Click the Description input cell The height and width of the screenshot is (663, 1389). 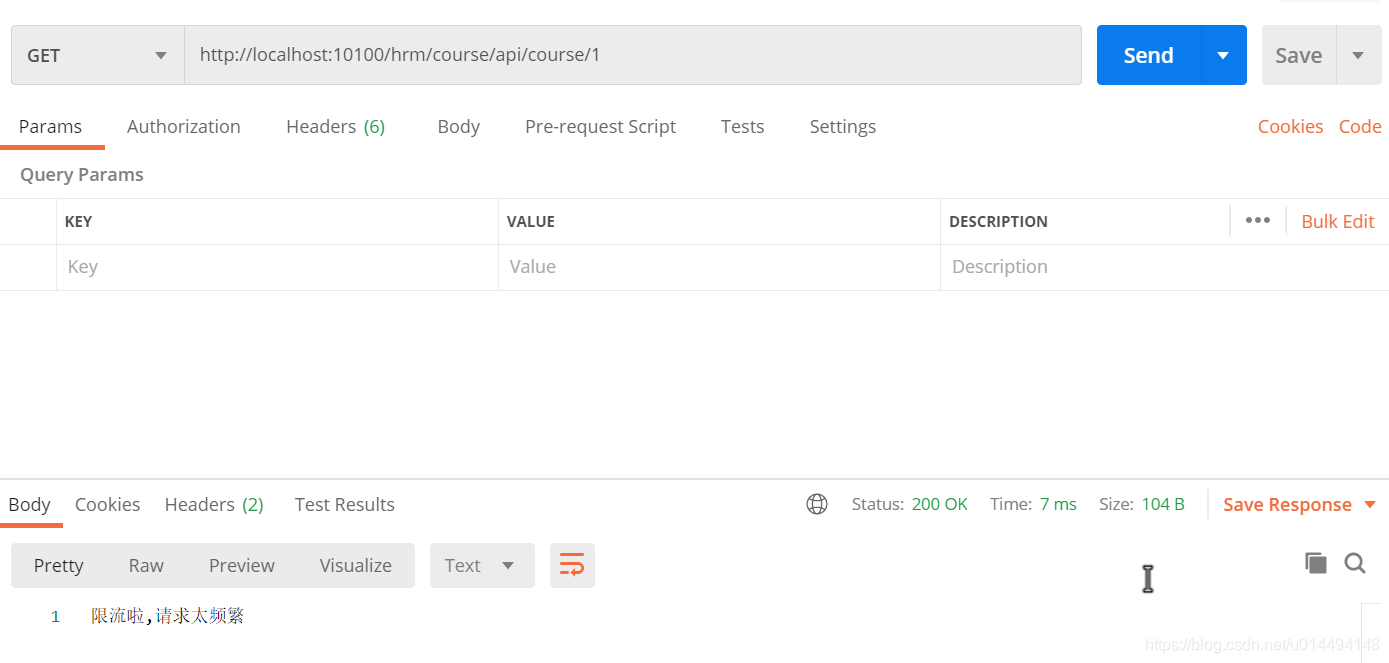point(1164,267)
